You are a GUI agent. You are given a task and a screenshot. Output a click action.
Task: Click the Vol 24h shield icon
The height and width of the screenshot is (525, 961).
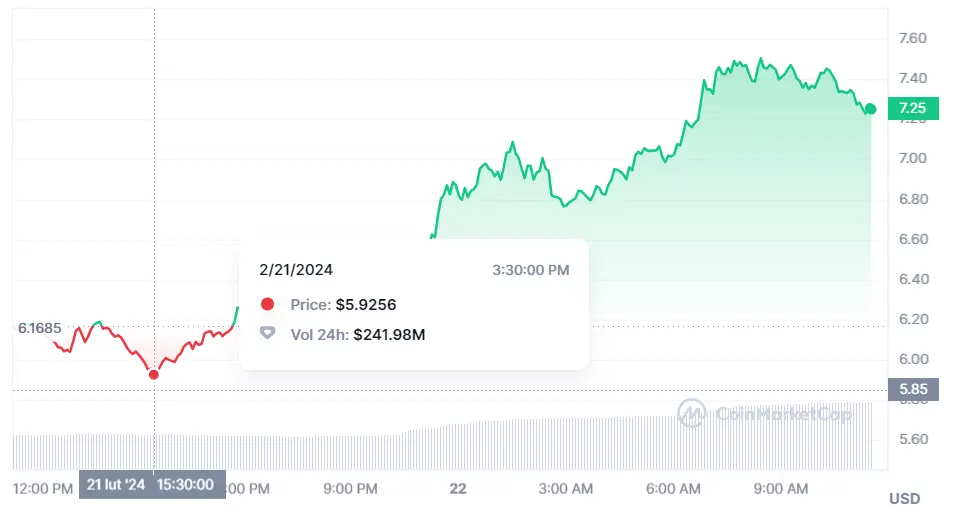[x=267, y=334]
